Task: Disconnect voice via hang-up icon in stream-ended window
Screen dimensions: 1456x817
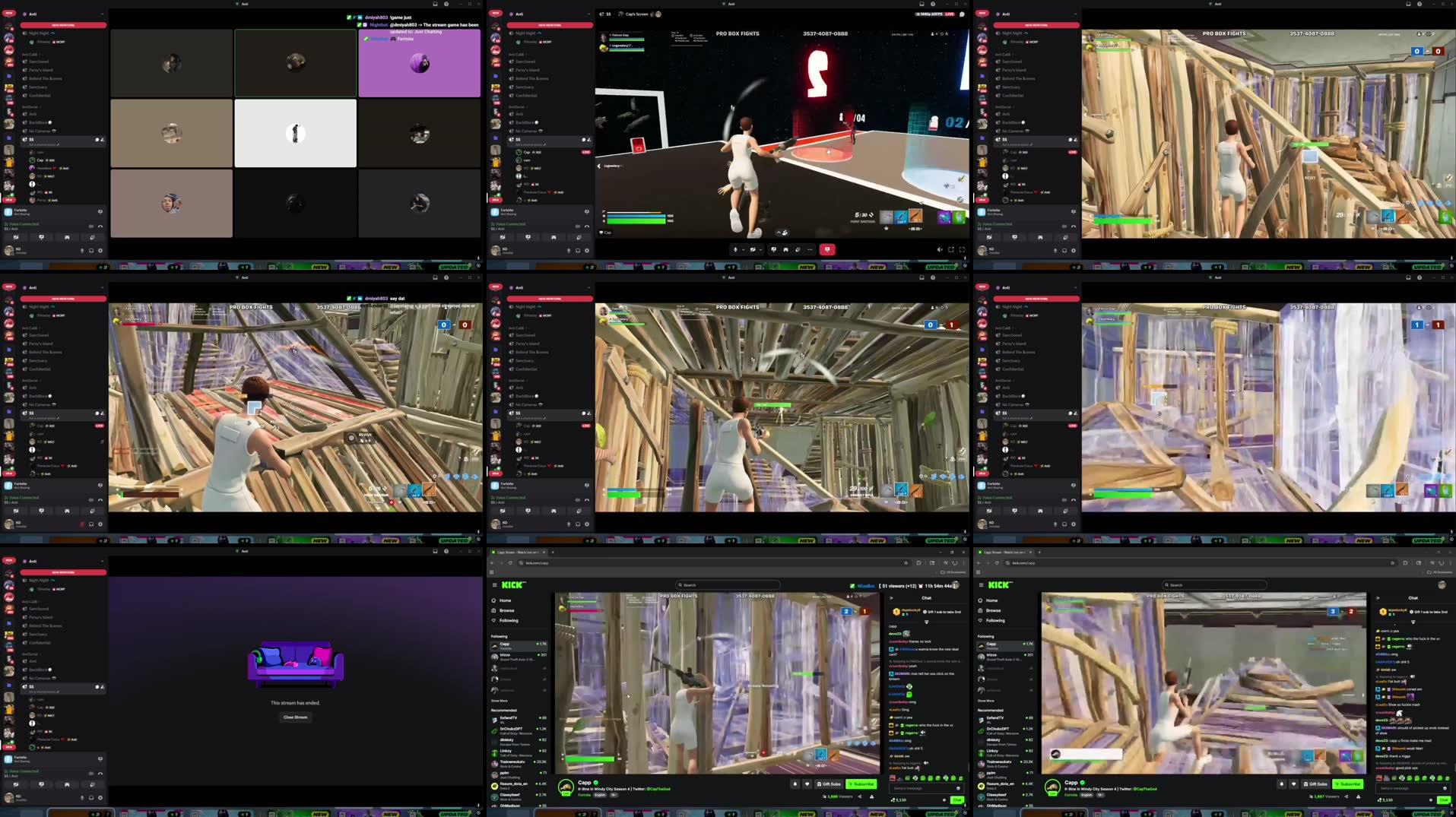Action: tap(100, 773)
